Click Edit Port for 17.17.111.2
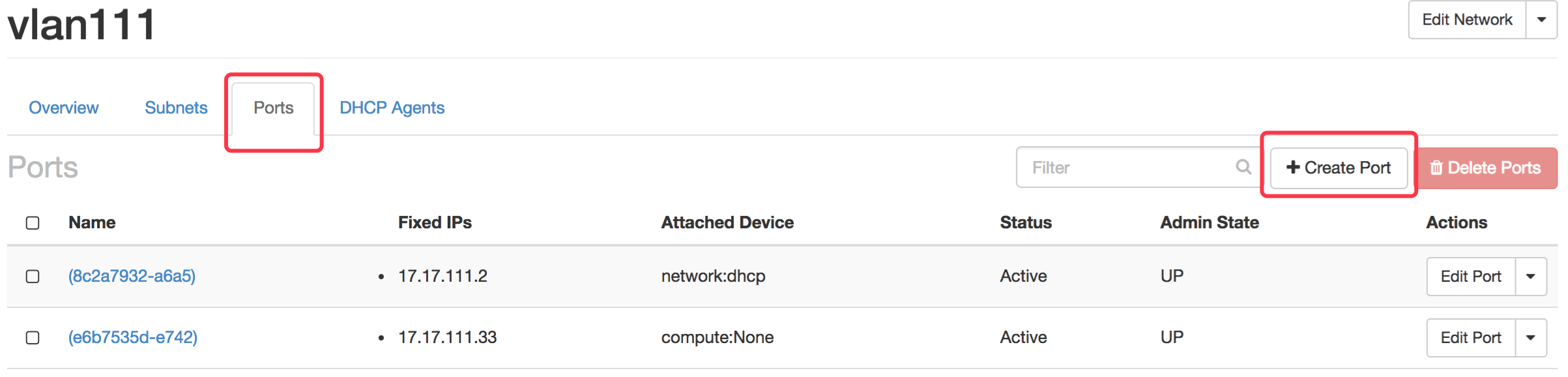 1470,277
